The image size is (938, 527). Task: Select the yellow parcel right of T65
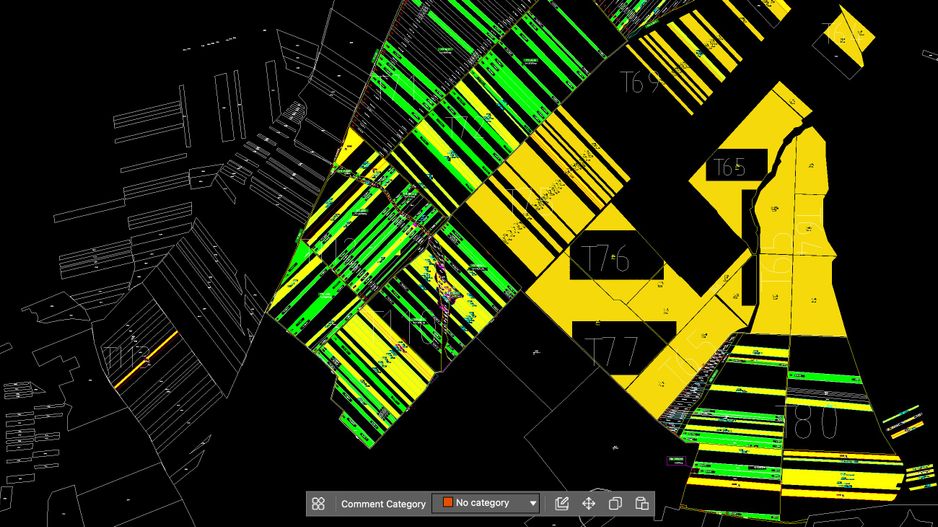808,200
